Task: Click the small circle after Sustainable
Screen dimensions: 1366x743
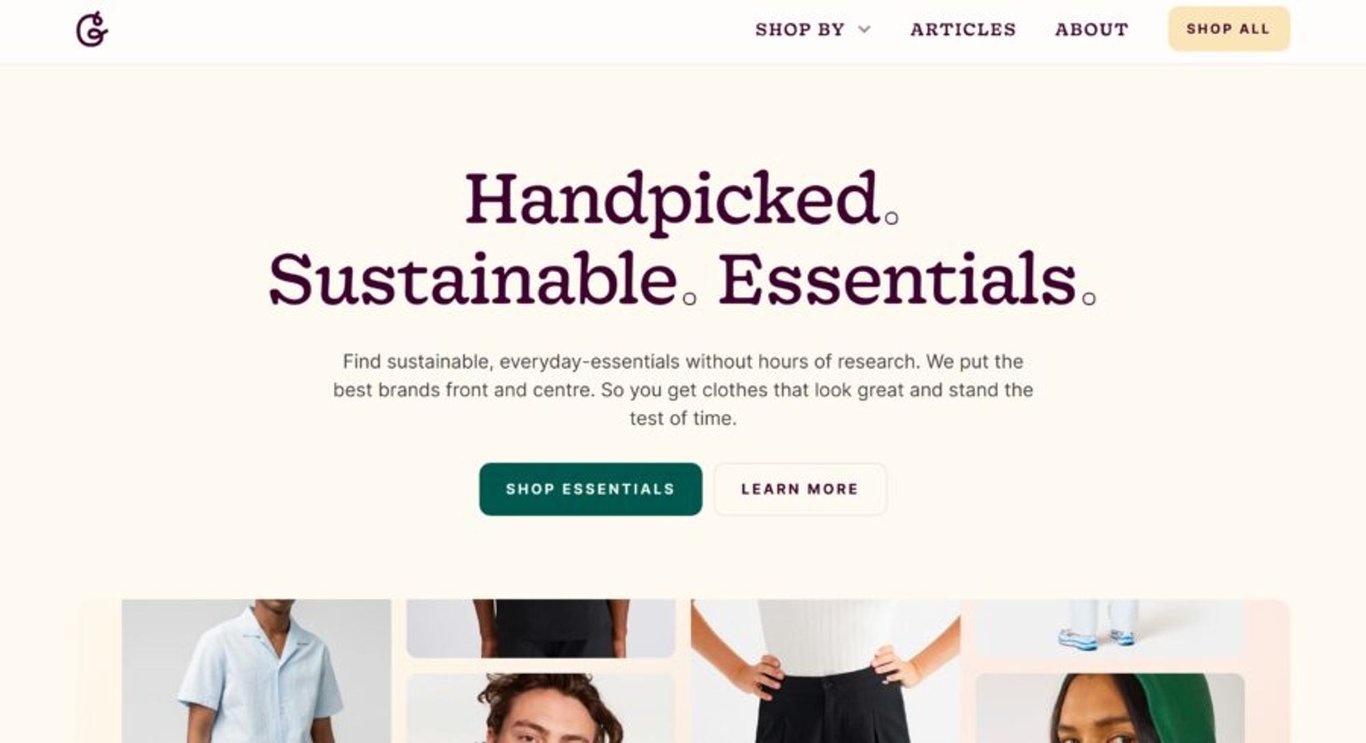Action: (x=689, y=297)
